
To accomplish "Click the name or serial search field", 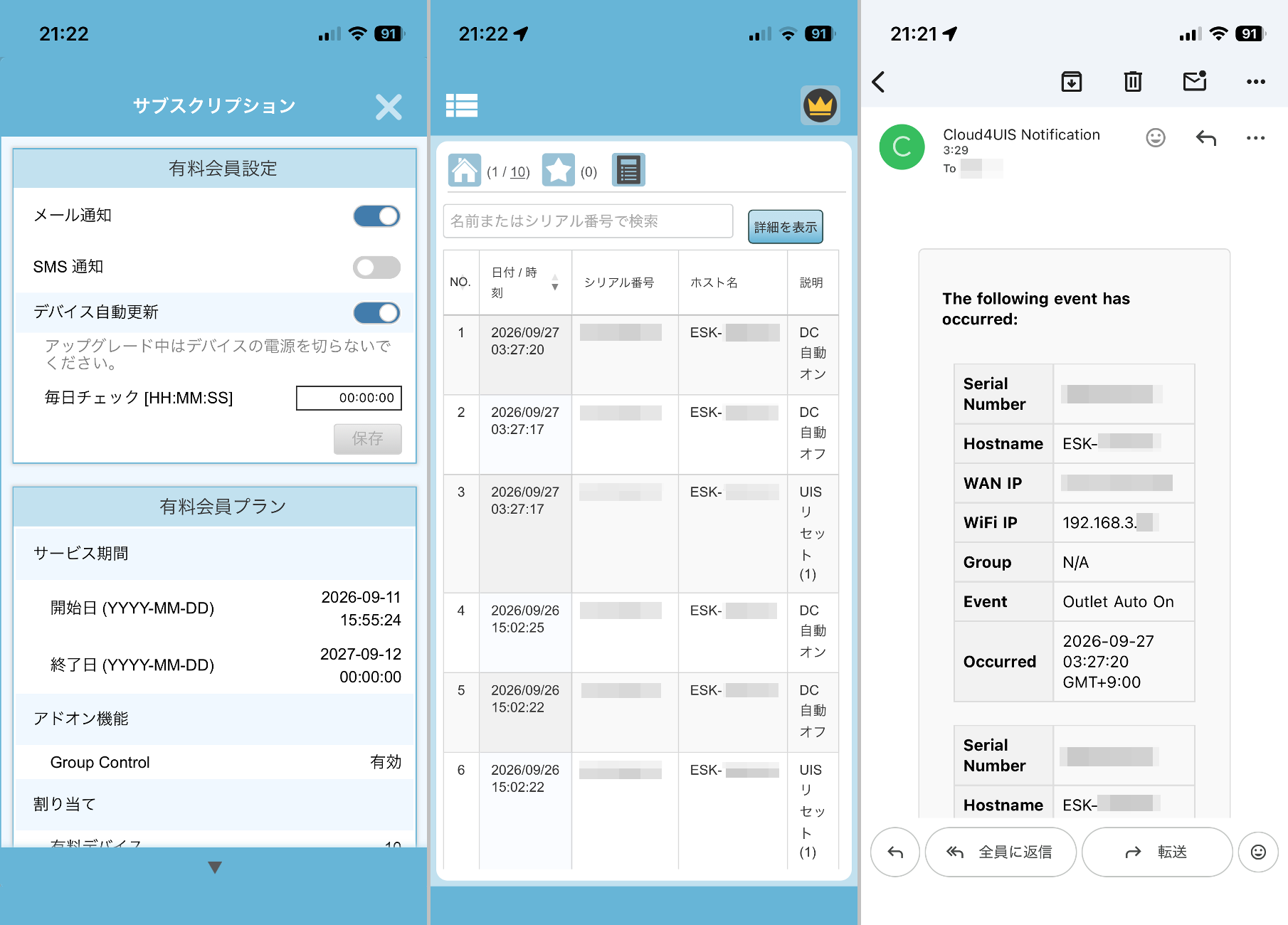I will pyautogui.click(x=588, y=221).
